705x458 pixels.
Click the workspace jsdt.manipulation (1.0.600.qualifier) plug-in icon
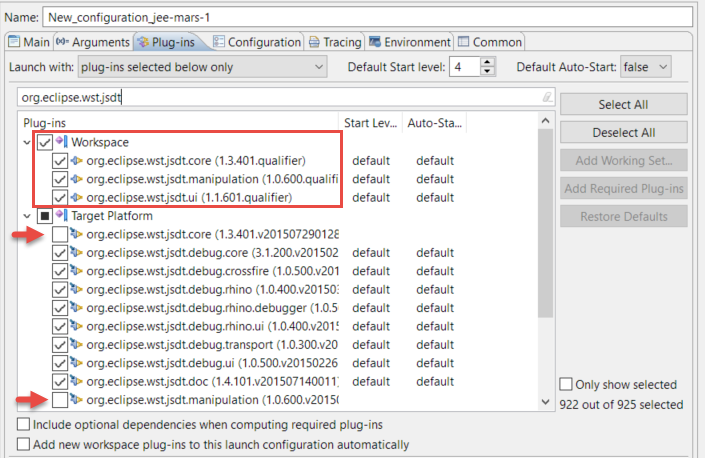tap(77, 179)
